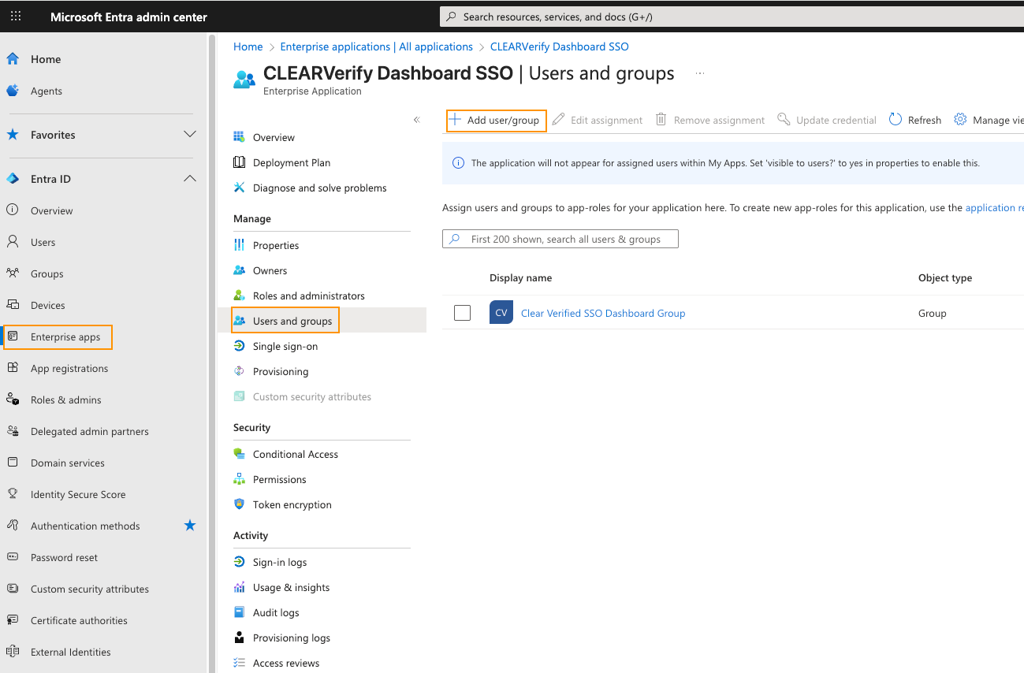Click Enterprise applications | All applications breadcrumb
Viewport: 1024px width, 673px height.
(x=376, y=46)
